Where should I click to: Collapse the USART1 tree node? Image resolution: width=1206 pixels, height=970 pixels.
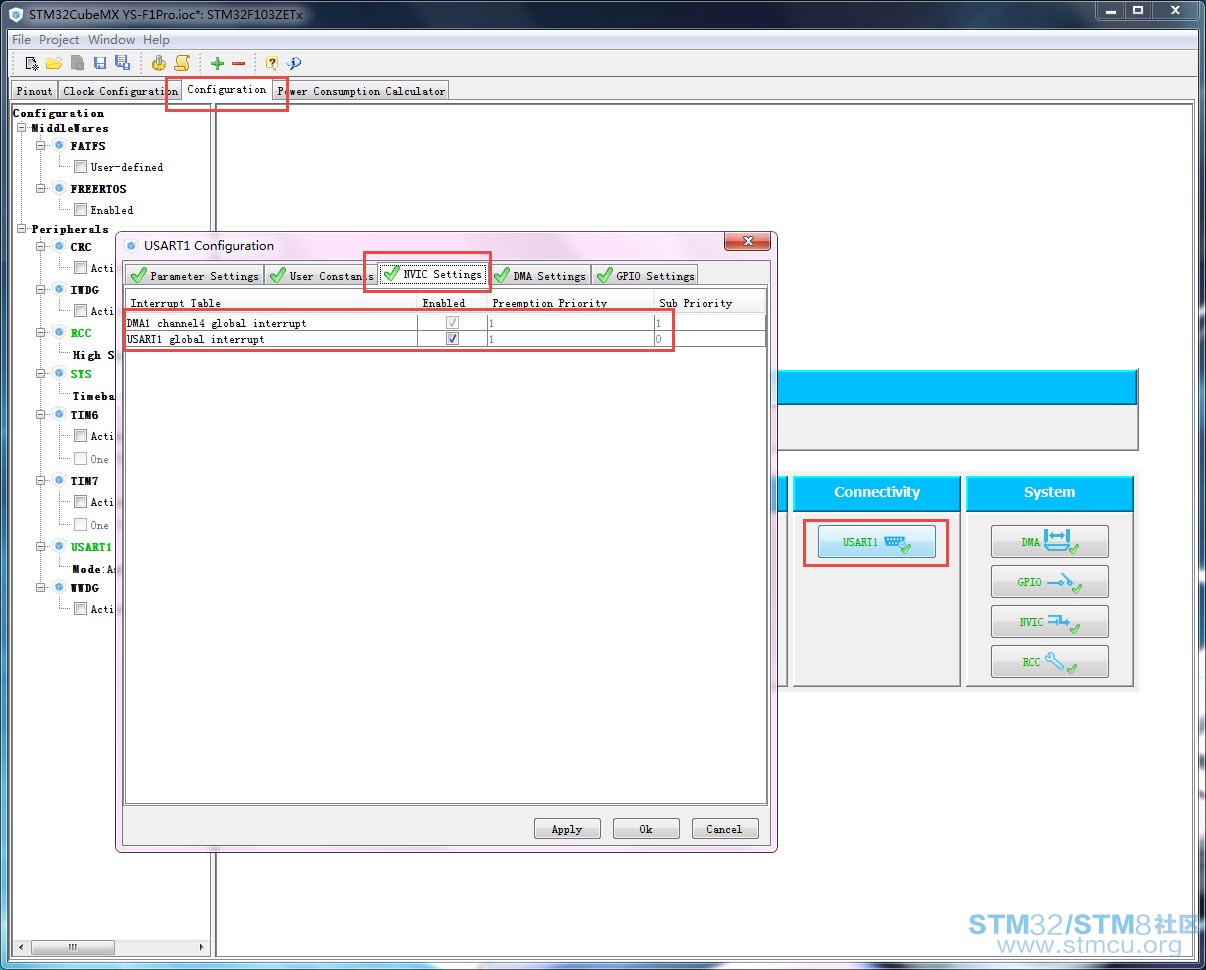42,547
